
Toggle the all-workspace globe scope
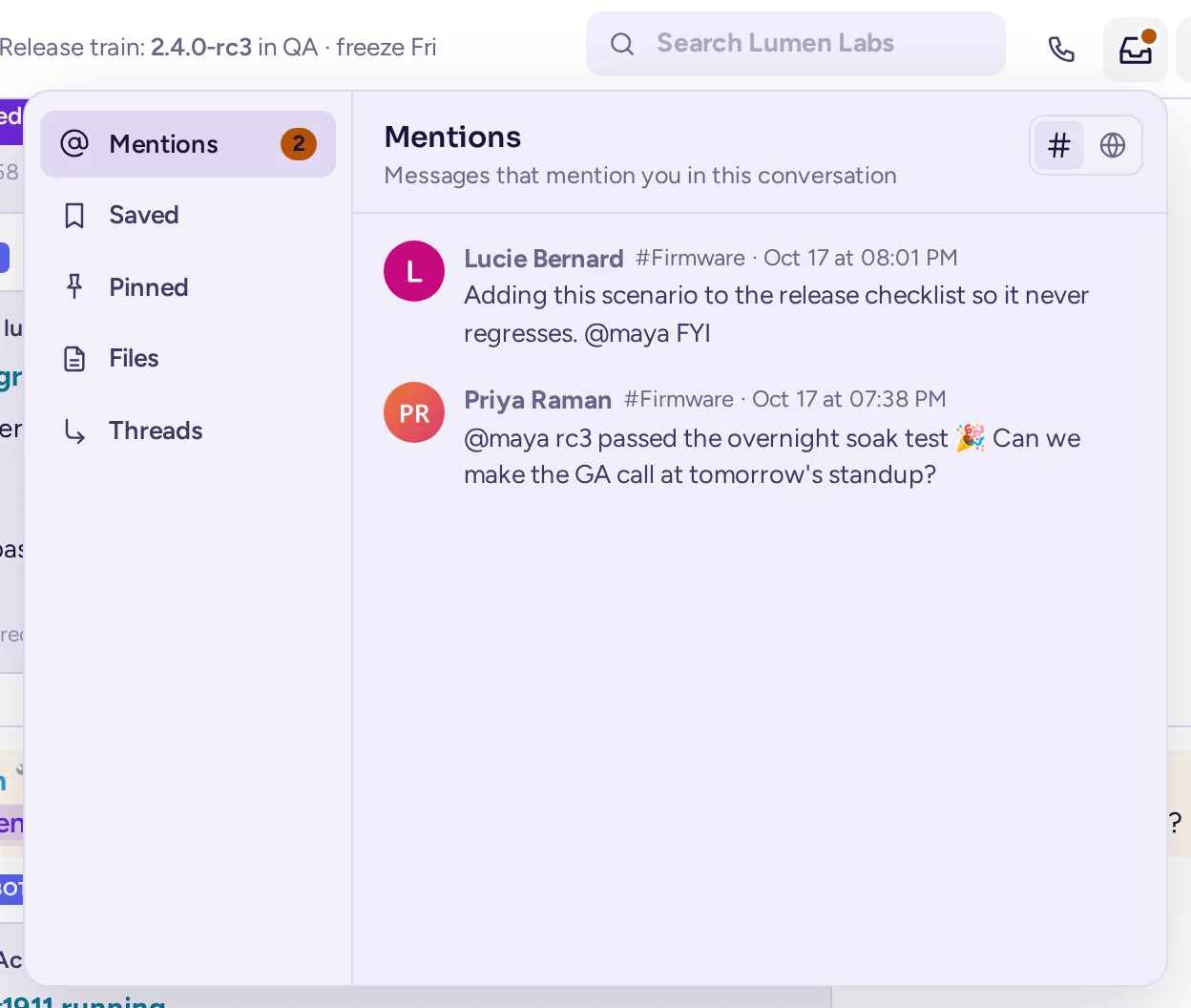1113,145
